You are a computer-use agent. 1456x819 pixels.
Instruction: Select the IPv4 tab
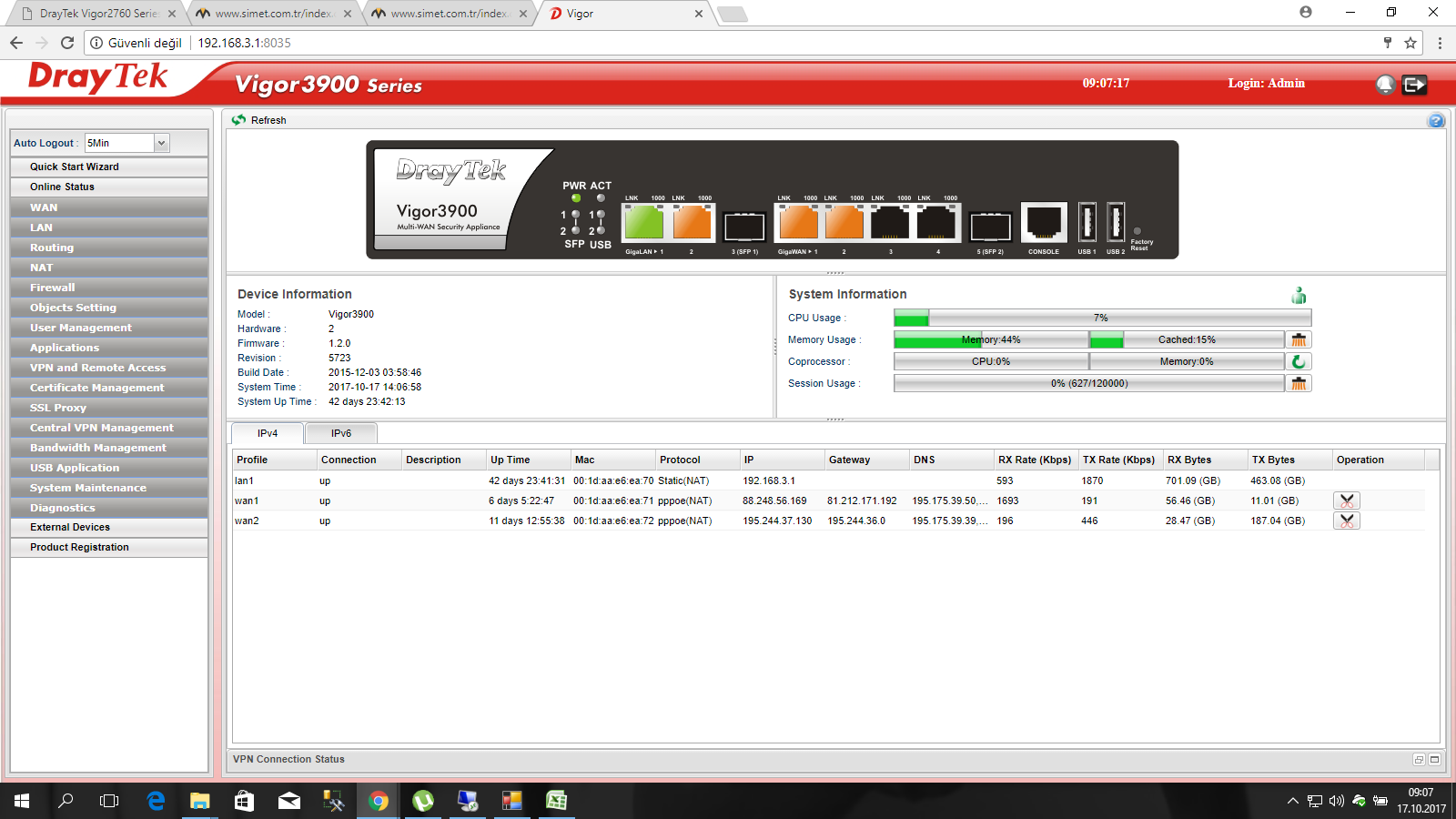pyautogui.click(x=268, y=433)
